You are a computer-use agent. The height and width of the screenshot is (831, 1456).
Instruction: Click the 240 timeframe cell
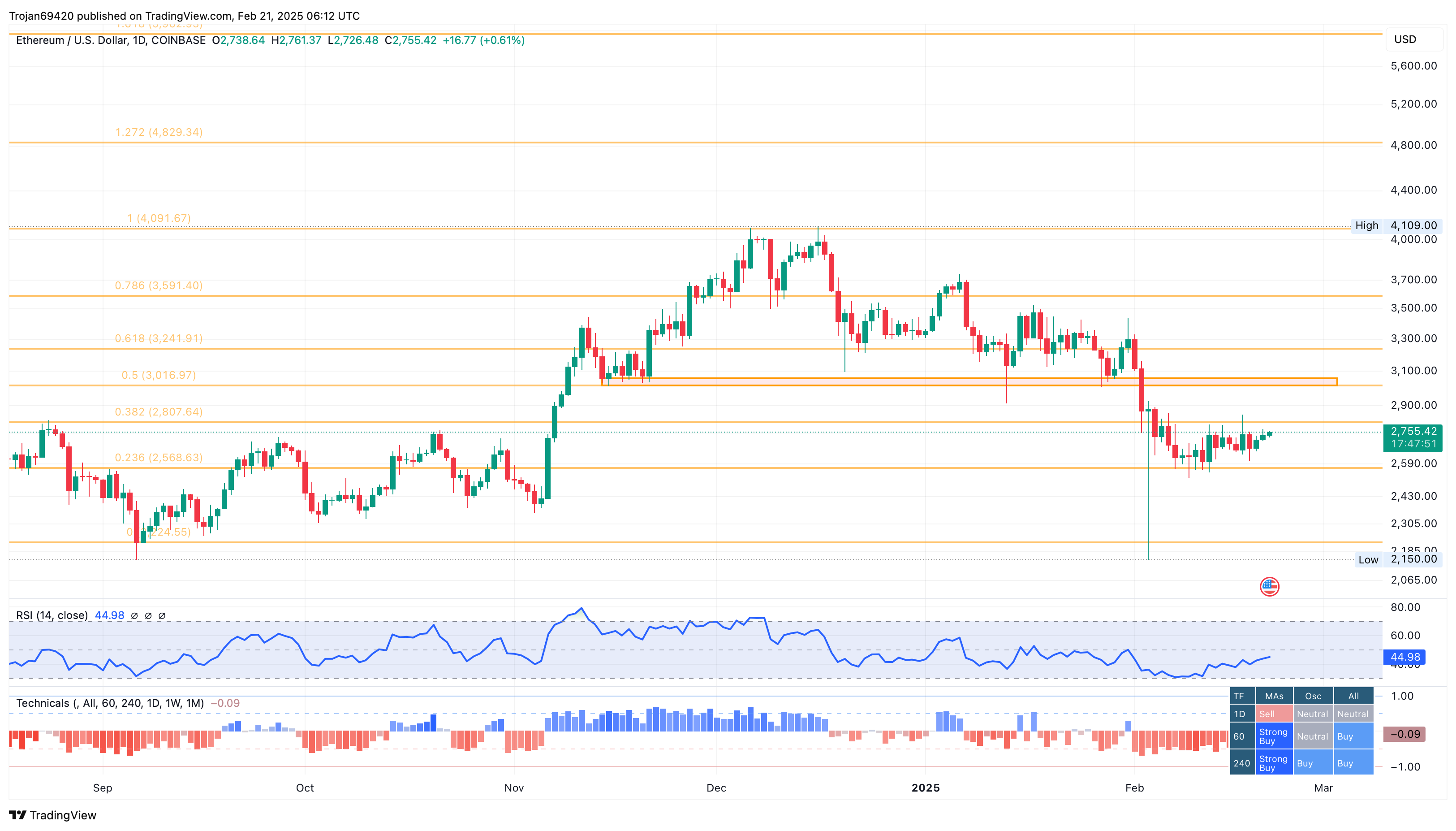pos(1243,763)
